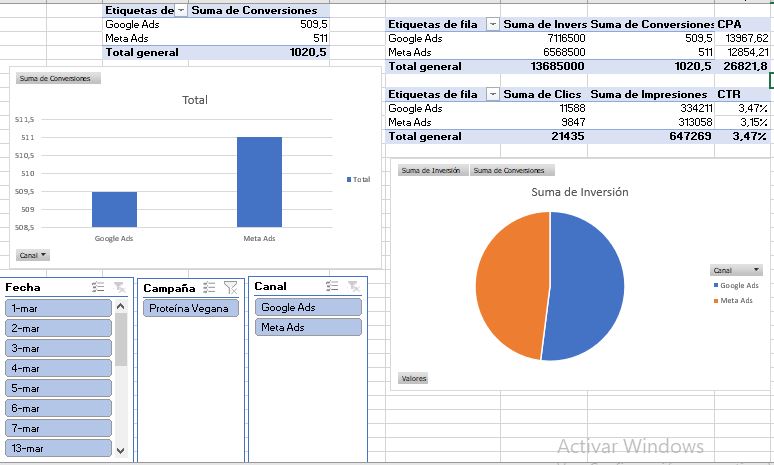
Task: Toggle Google Ads in the Canal slicer
Action: click(308, 307)
